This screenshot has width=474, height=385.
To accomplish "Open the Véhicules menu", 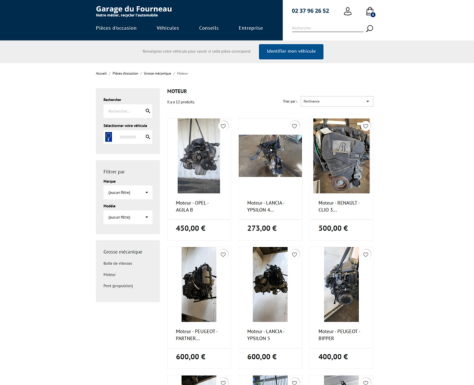I will pos(168,28).
